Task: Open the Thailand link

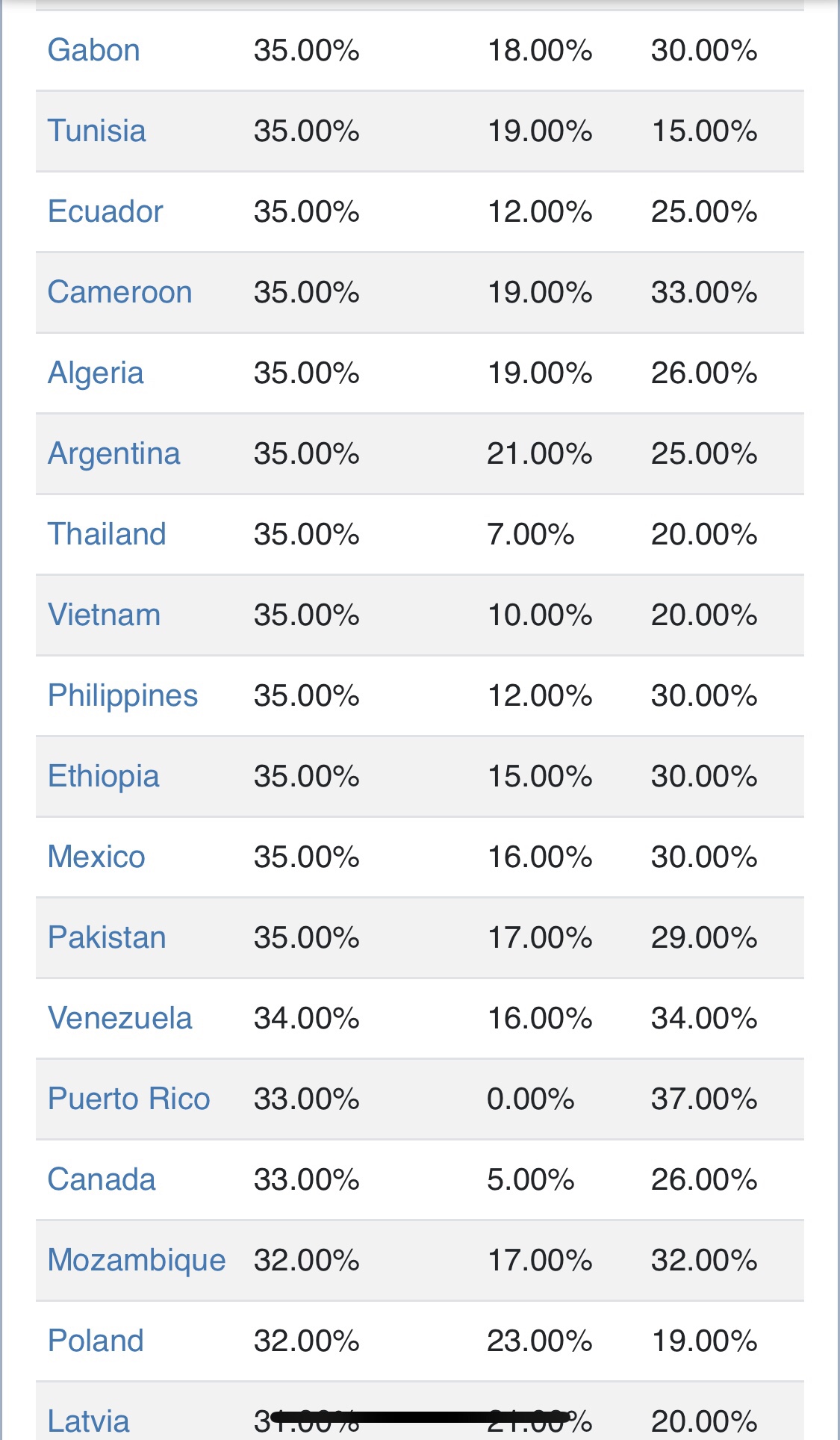Action: click(107, 534)
